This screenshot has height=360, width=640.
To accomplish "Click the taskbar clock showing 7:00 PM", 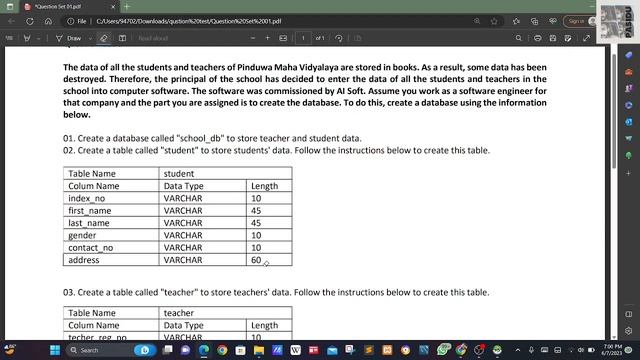I will click(612, 350).
